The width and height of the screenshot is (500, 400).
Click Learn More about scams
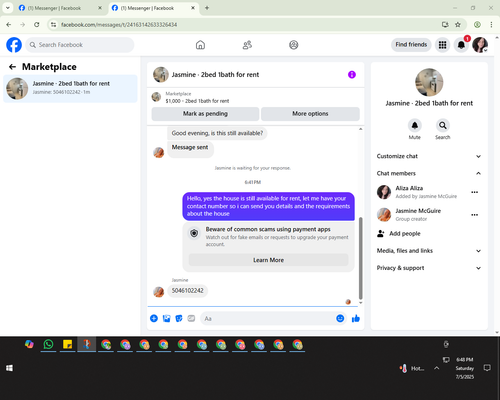pyautogui.click(x=269, y=260)
